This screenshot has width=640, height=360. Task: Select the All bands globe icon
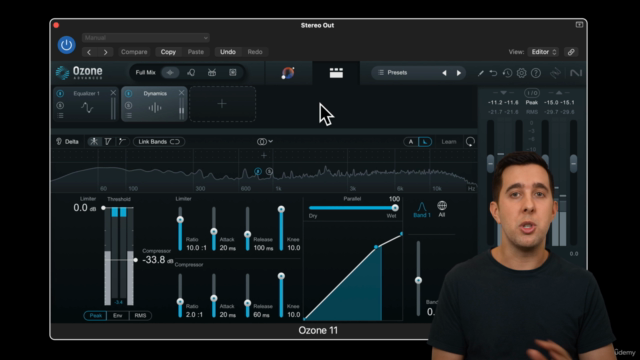[x=442, y=209]
